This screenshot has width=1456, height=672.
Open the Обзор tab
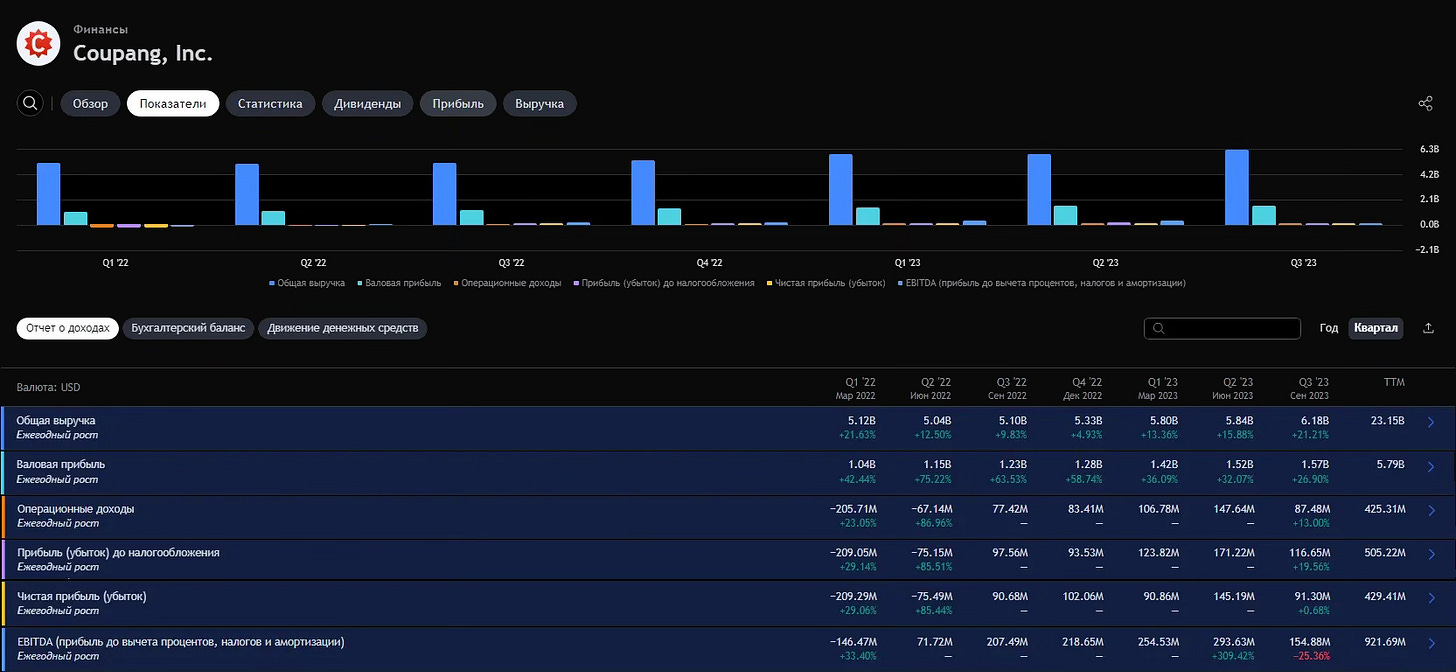point(91,103)
